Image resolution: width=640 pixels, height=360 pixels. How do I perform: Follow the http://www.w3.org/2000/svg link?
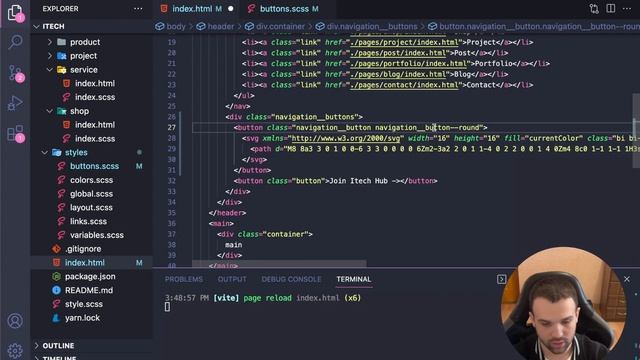coord(346,138)
